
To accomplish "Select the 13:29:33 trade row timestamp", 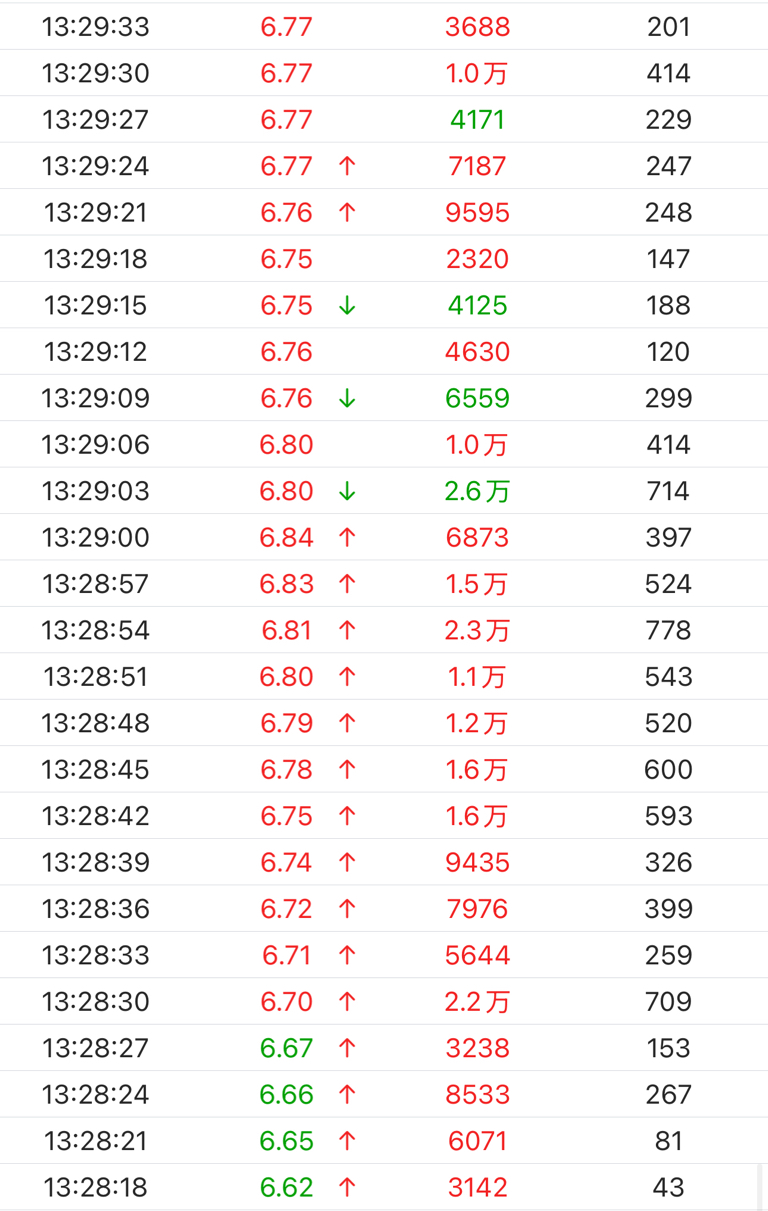I will tap(96, 27).
